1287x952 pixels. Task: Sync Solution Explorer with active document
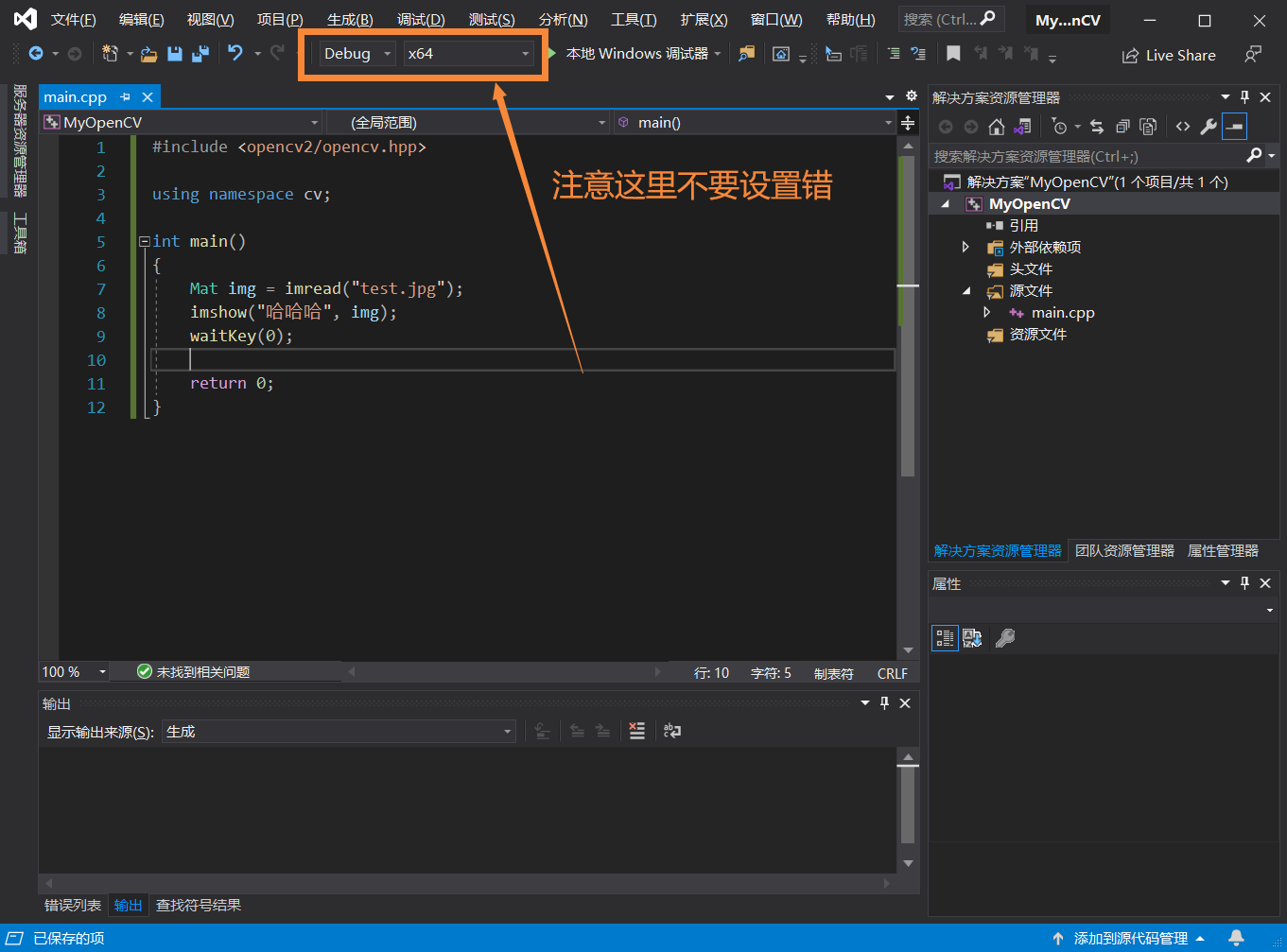(1097, 127)
